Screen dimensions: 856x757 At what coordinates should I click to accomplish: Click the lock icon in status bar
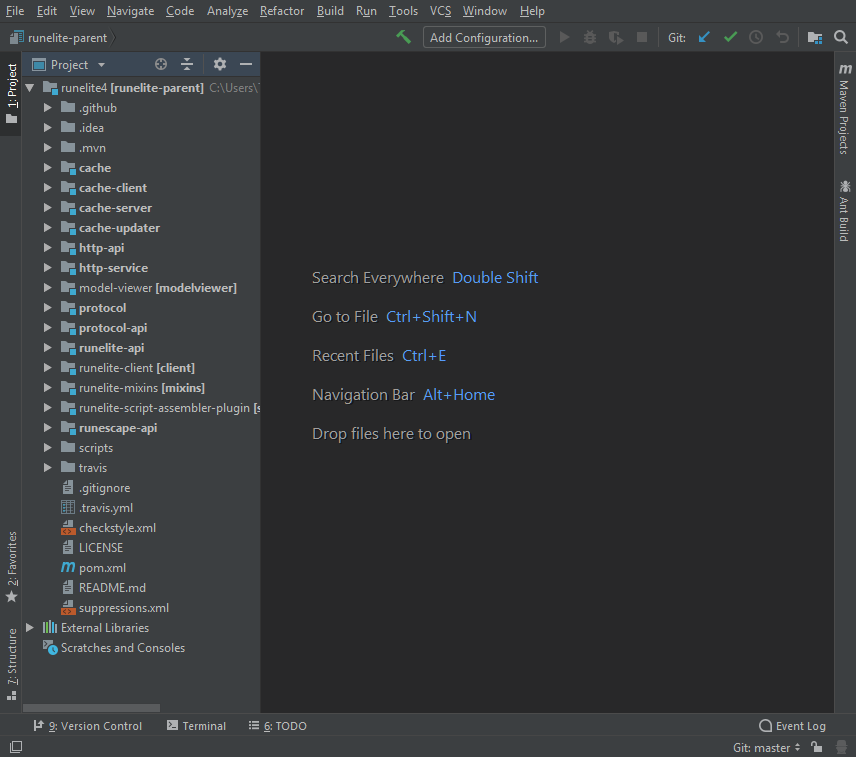817,747
